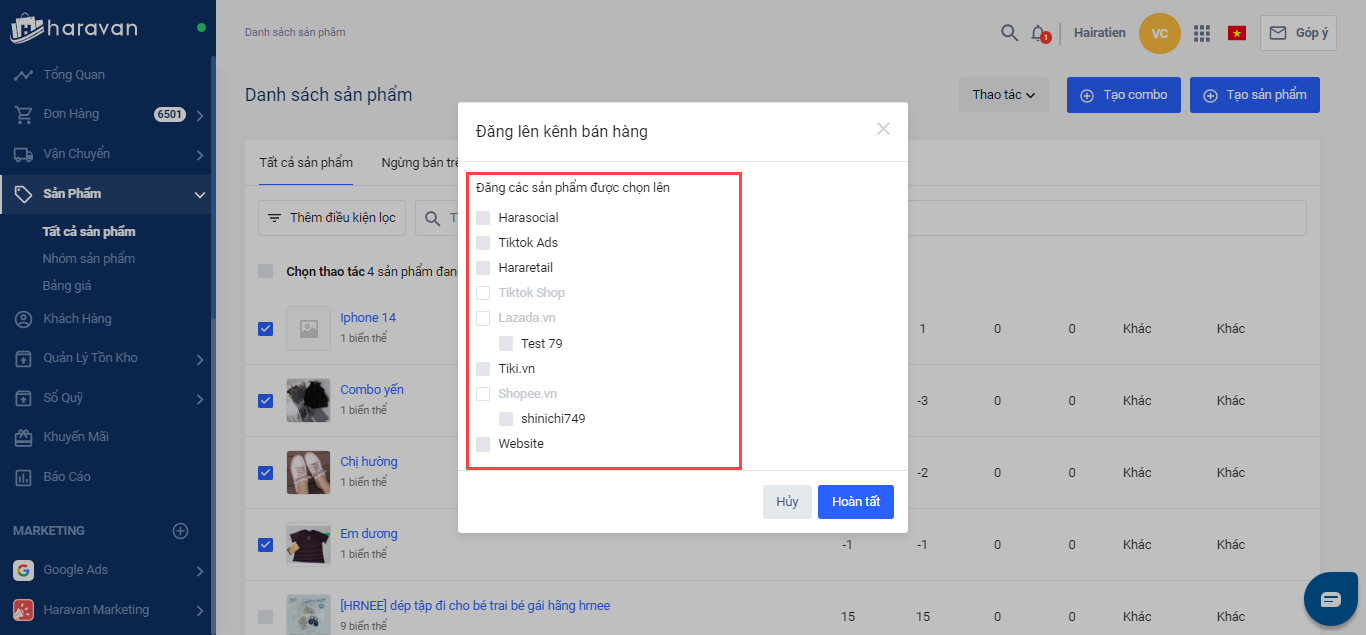Click the Quản Lý Tồn Kho icon
This screenshot has height=635, width=1366.
(x=24, y=358)
